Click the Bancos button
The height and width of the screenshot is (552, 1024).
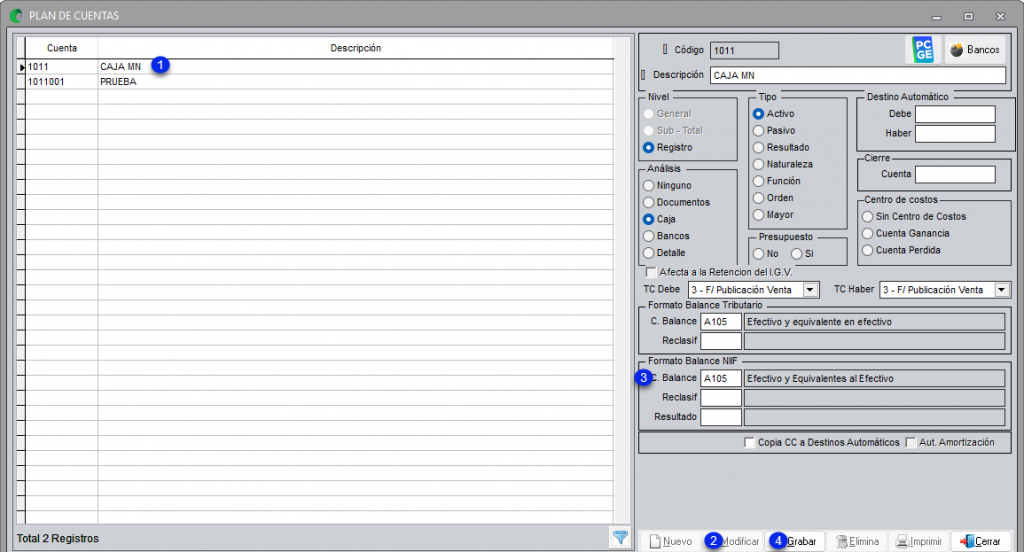974,50
